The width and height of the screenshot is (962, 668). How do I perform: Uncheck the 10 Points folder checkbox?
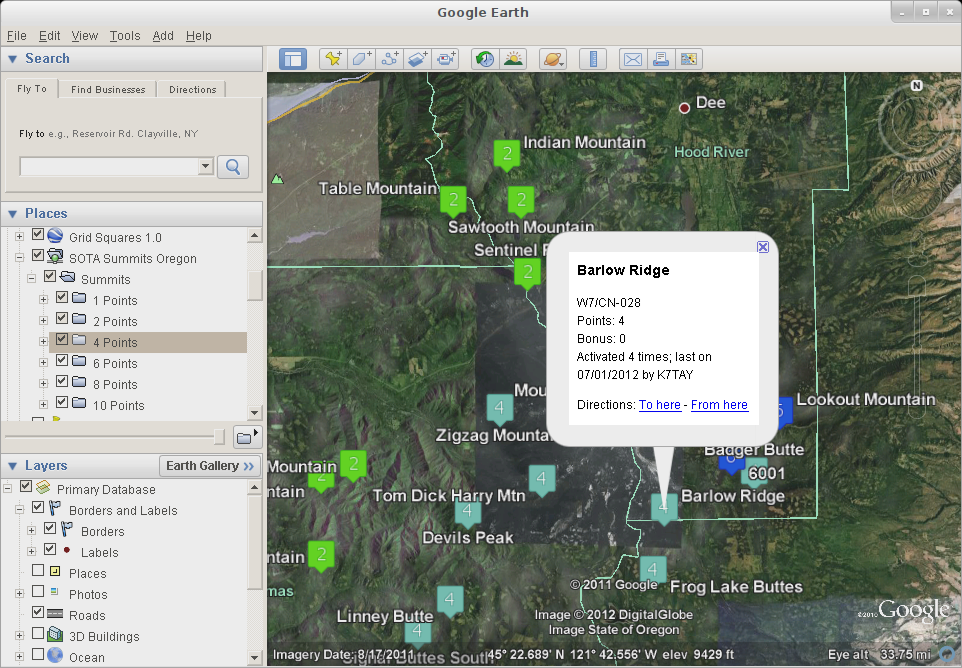coord(62,402)
